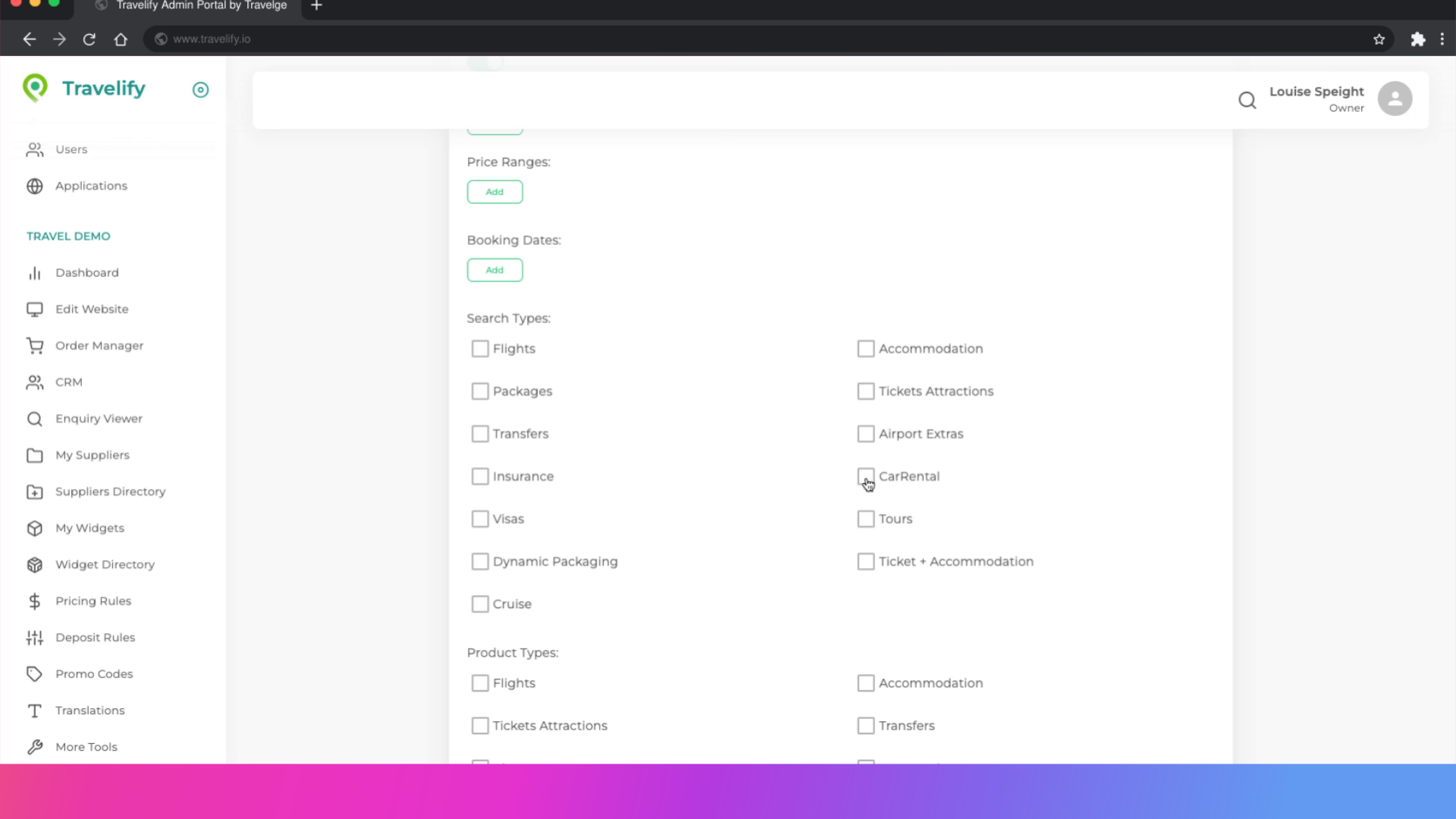Collapse sidebar using the target circle icon

[x=200, y=89]
